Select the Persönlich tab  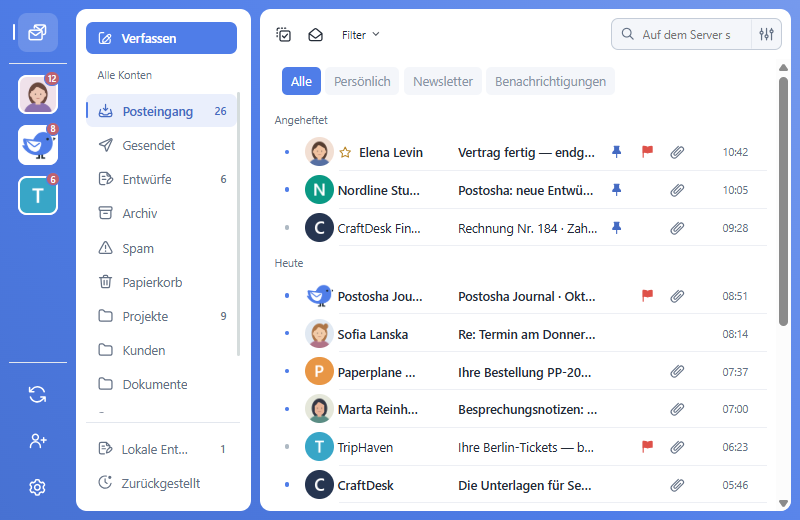click(x=362, y=81)
